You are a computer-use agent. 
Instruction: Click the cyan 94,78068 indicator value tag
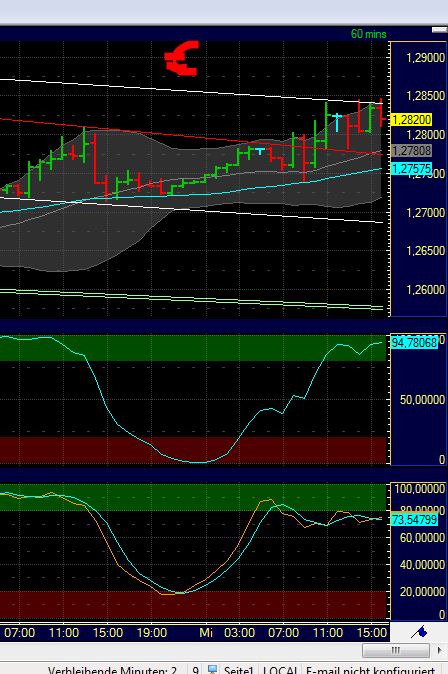(x=414, y=343)
